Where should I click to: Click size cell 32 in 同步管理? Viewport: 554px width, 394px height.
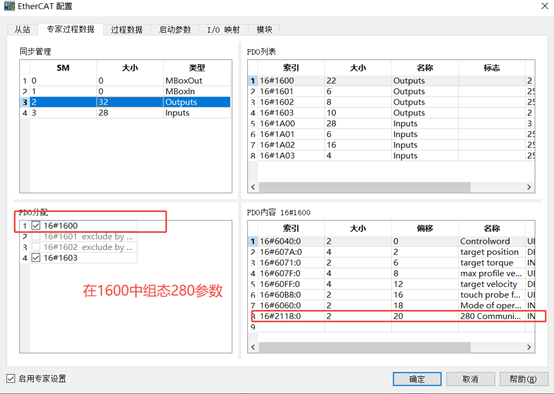130,102
